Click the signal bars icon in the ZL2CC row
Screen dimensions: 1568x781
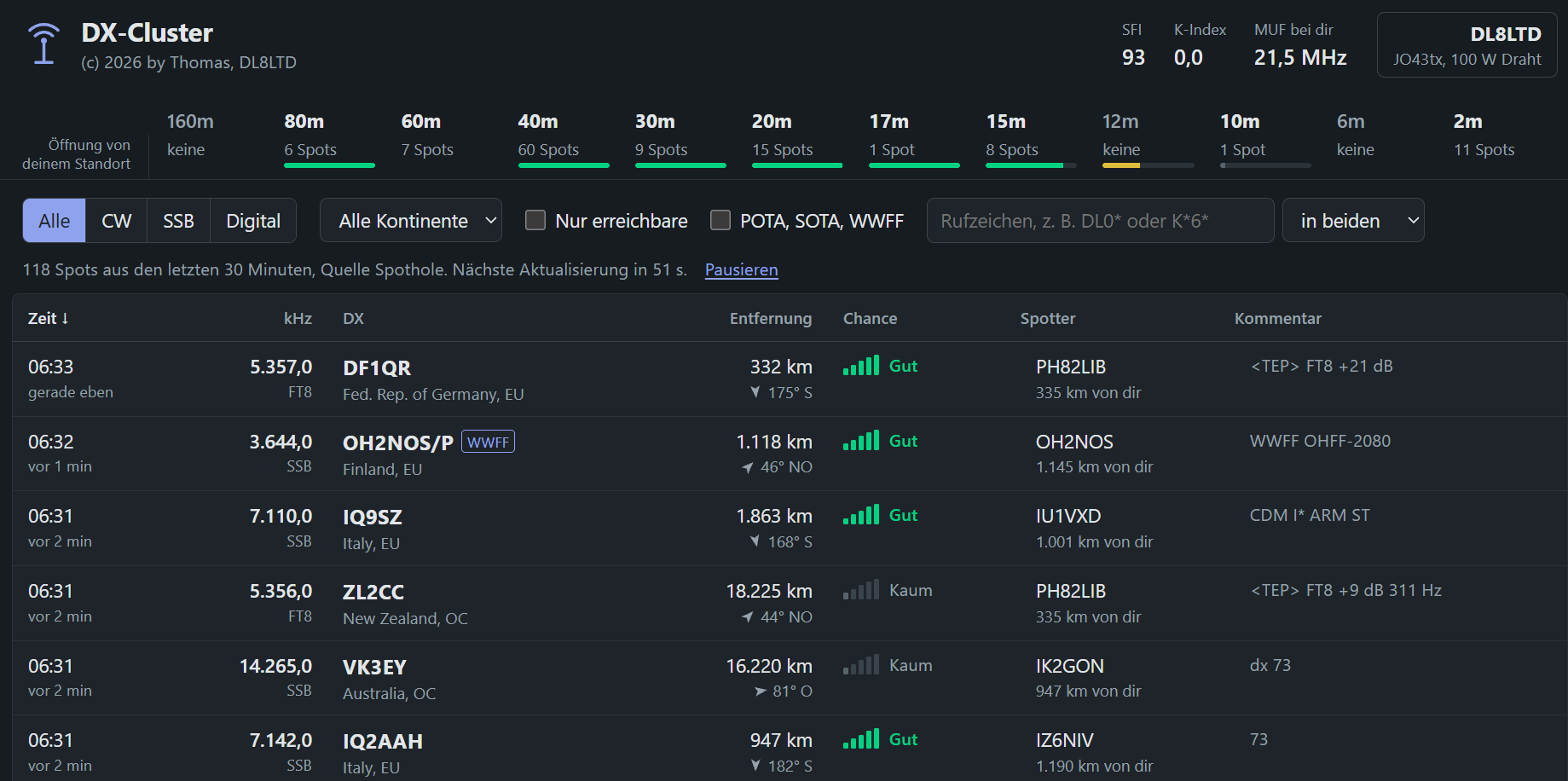(860, 590)
